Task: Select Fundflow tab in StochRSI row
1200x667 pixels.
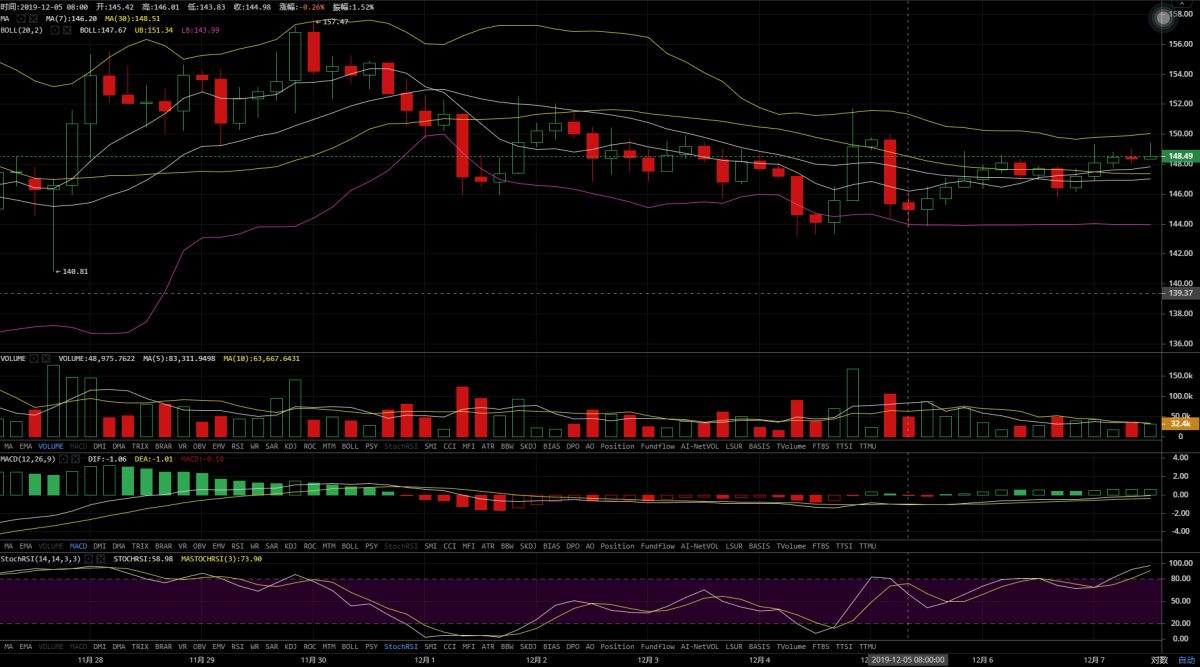Action: click(657, 646)
